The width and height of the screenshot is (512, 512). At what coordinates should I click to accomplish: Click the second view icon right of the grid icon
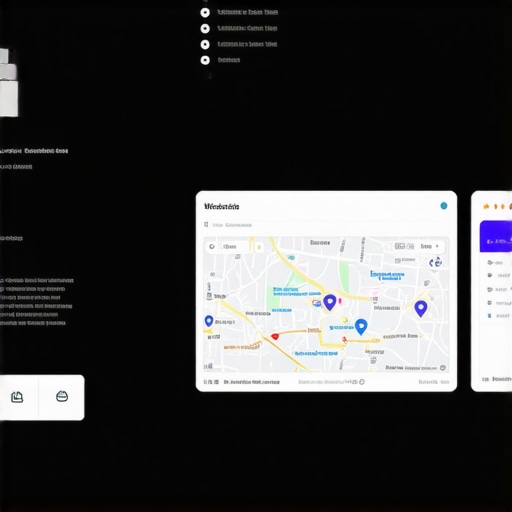click(x=410, y=246)
